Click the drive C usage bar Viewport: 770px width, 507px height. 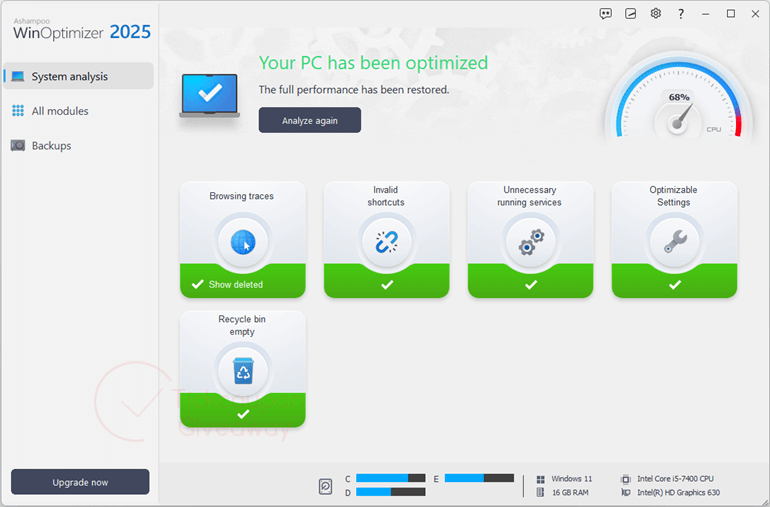click(x=390, y=478)
